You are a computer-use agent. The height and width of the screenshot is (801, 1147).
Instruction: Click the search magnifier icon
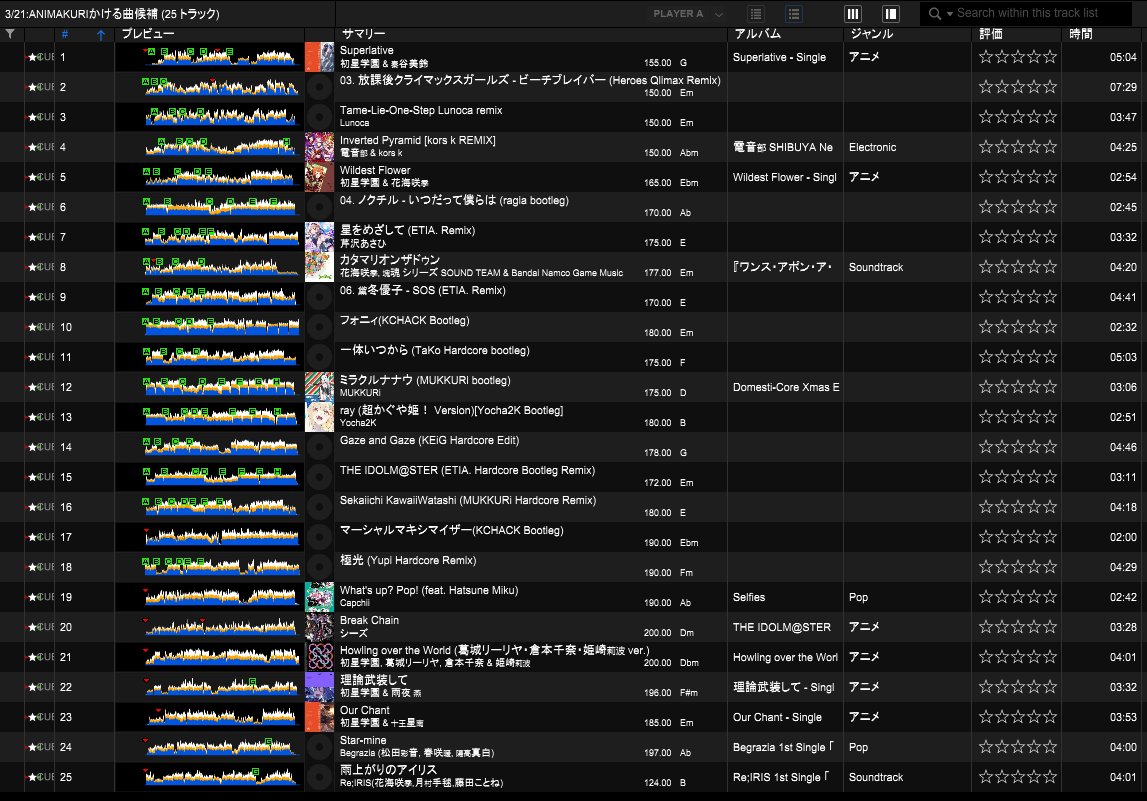935,13
